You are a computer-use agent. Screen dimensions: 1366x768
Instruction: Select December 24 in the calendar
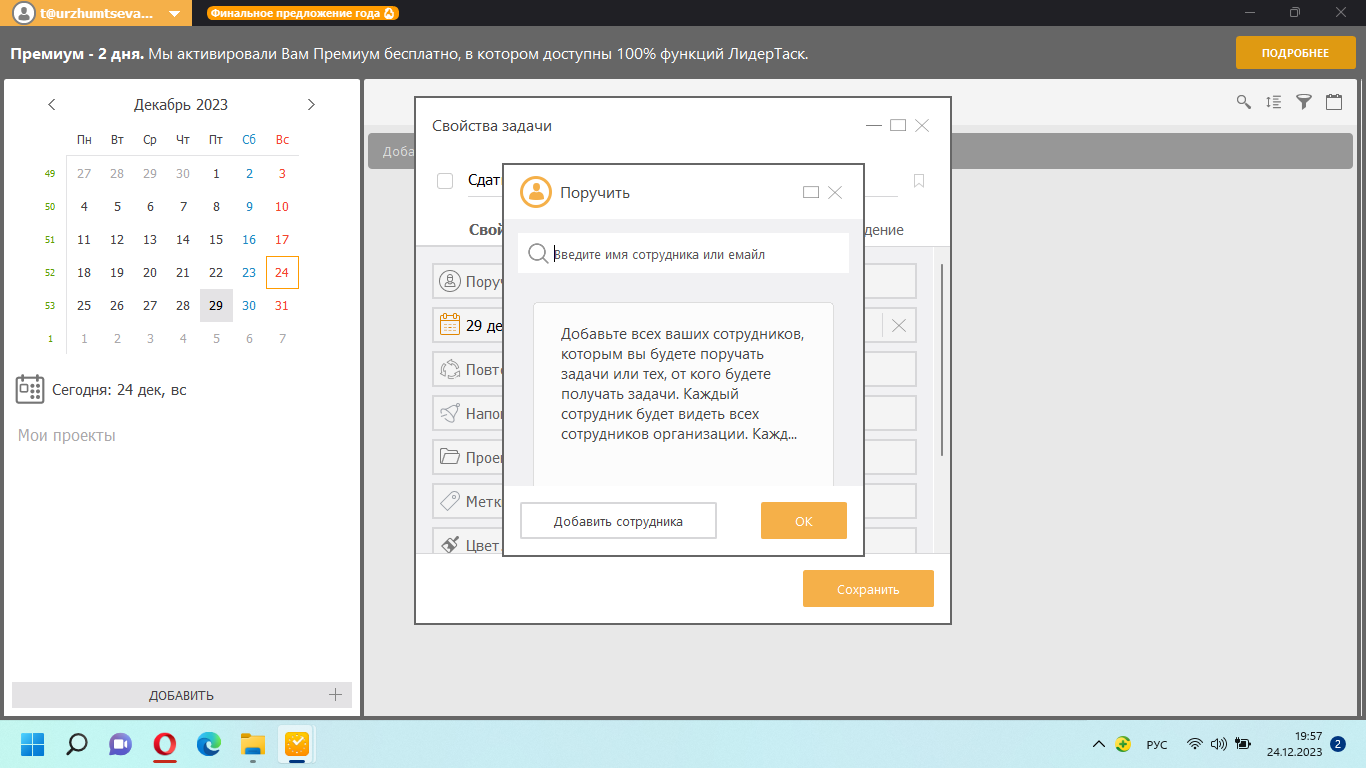pos(282,272)
